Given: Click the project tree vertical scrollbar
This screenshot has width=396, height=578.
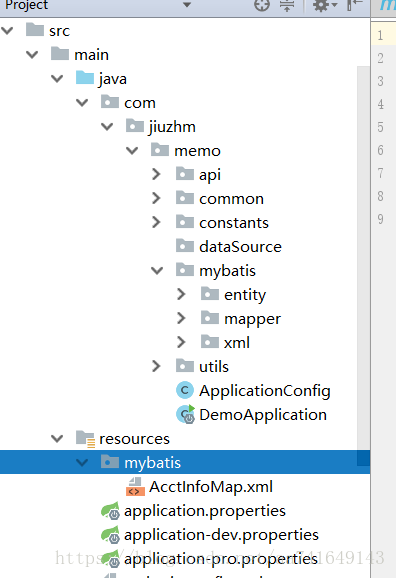Looking at the screenshot, I should (363, 258).
